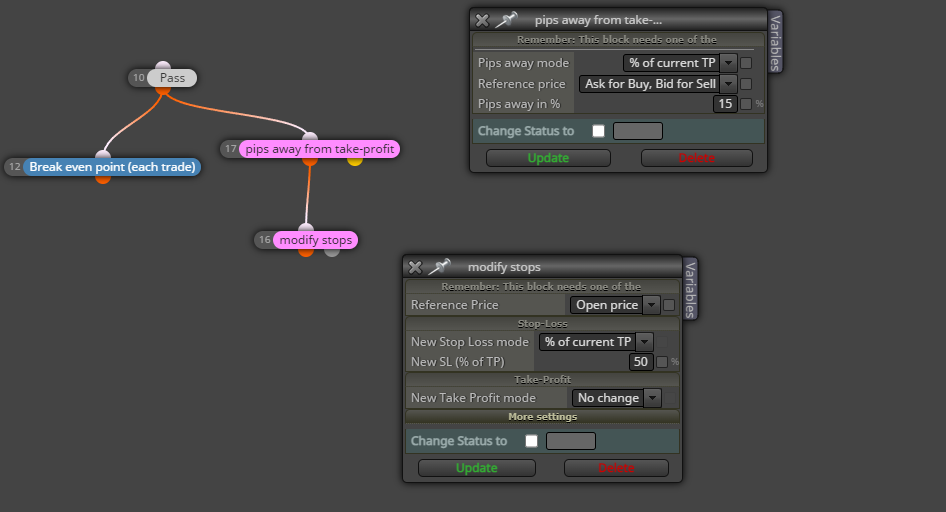Select the pips away from take-profit block
Screen dimensions: 946x512
319,149
